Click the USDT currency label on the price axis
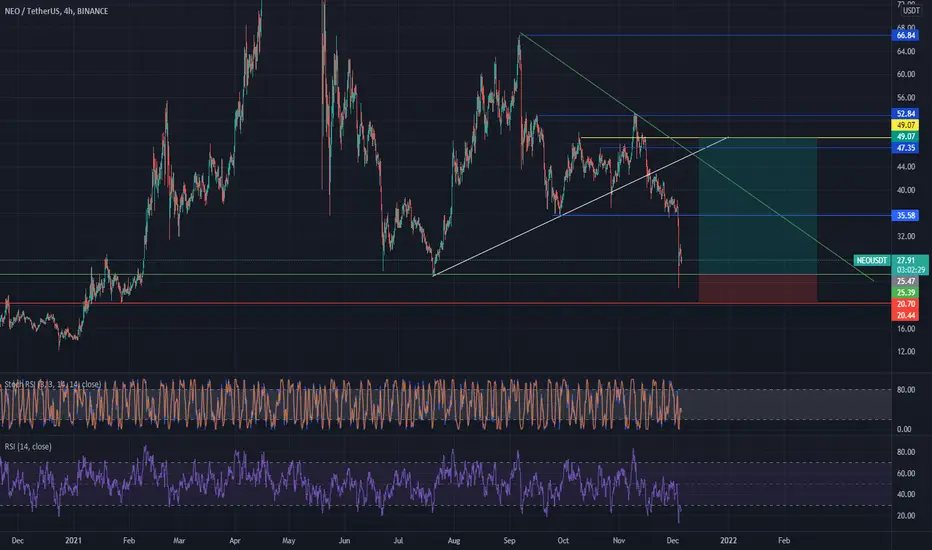Image resolution: width=932 pixels, height=550 pixels. coord(911,11)
